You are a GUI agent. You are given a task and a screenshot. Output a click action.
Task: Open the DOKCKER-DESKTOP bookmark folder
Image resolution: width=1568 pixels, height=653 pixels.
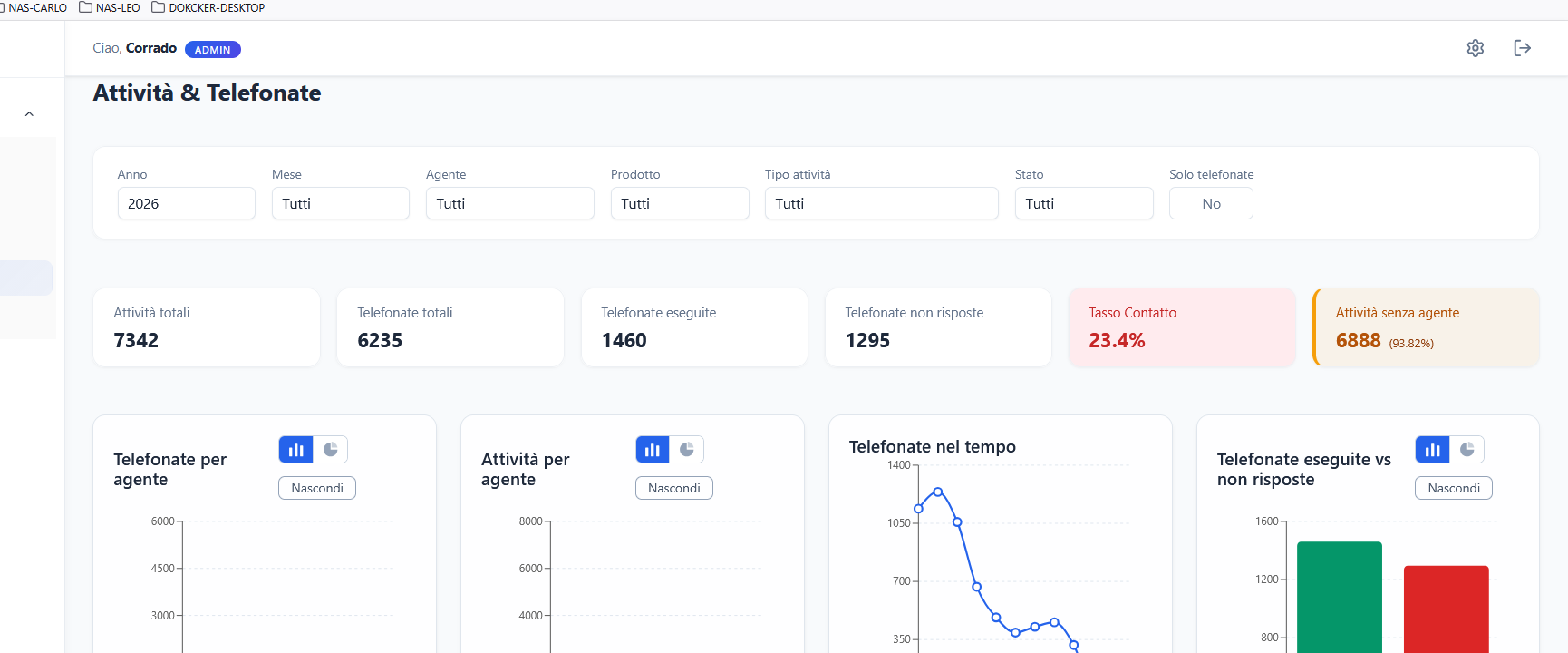pos(208,8)
